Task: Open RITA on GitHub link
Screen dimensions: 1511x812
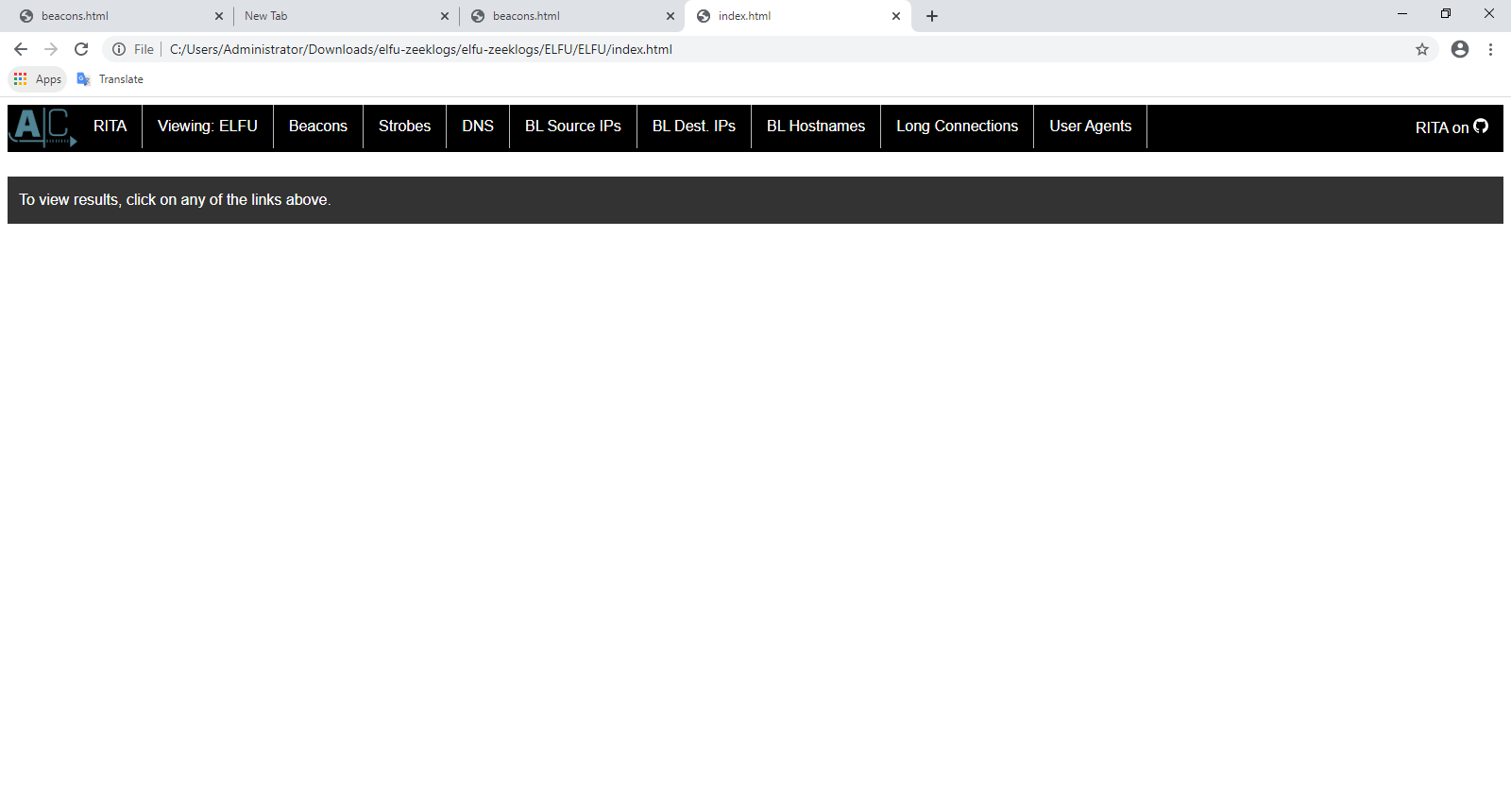Action: 1452,127
